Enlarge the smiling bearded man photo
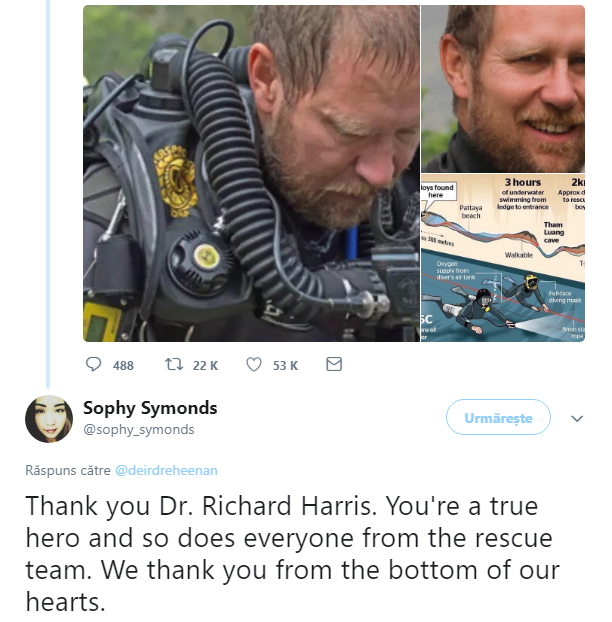Viewport: 612px width, 622px height. [503, 89]
